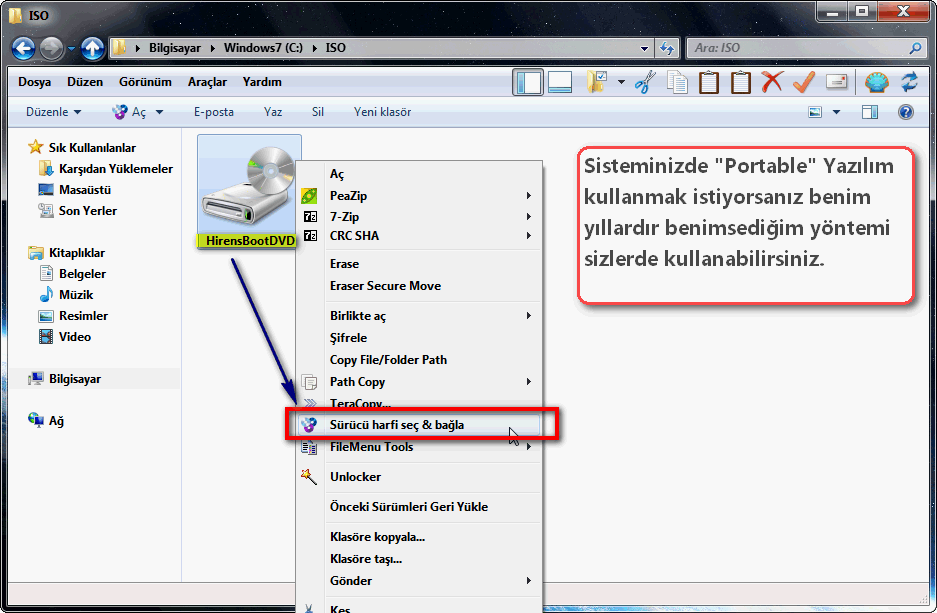Click the clipboard icon beside the red X
Screen dimensions: 937x613
click(x=740, y=82)
